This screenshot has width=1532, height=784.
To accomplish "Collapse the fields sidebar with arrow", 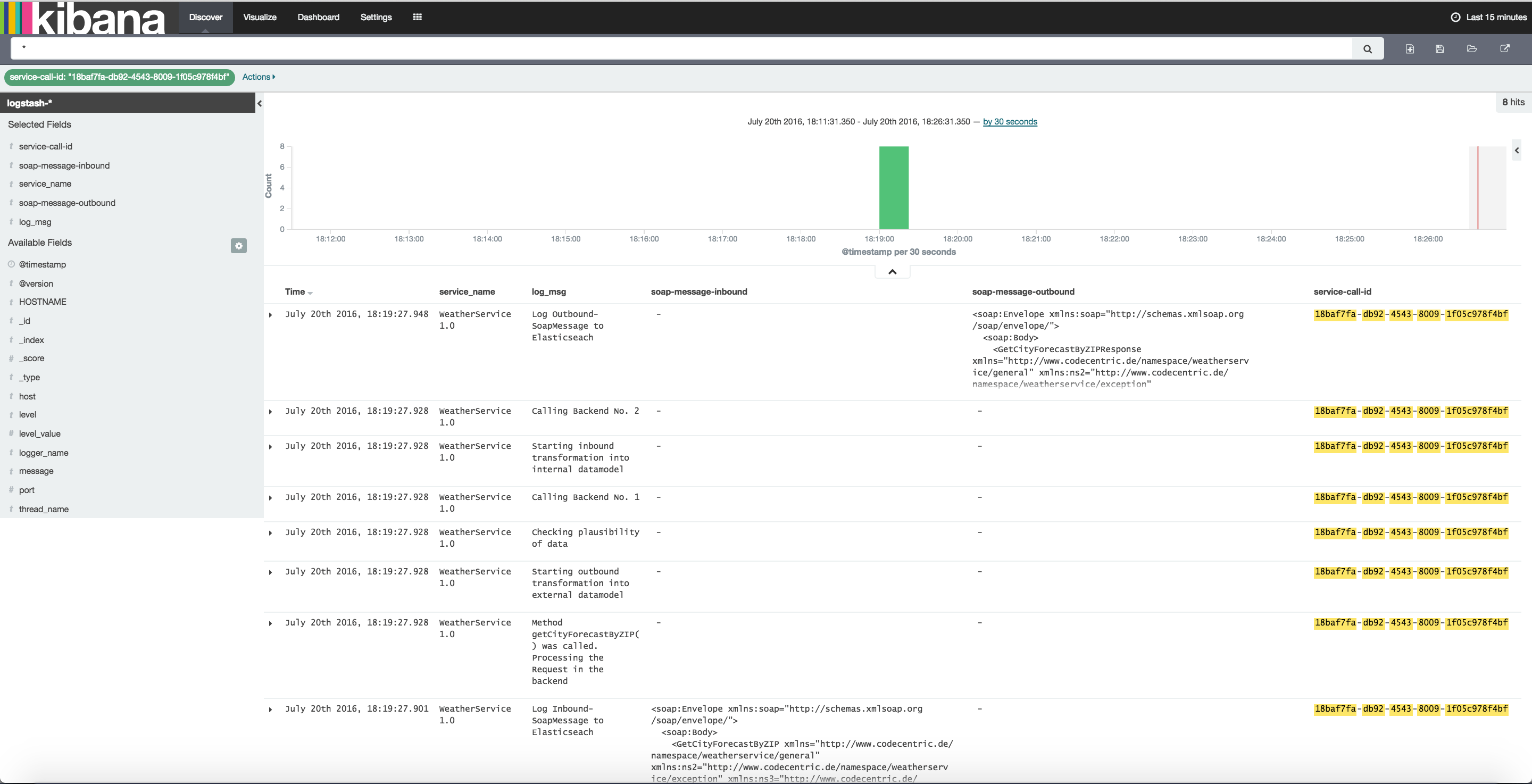I will pos(259,104).
